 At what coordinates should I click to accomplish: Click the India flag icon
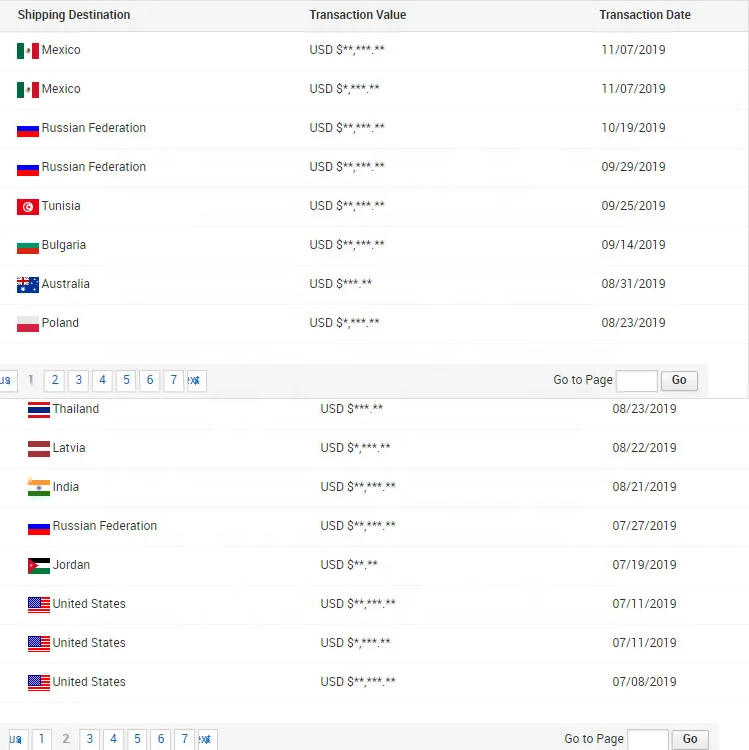tap(39, 488)
